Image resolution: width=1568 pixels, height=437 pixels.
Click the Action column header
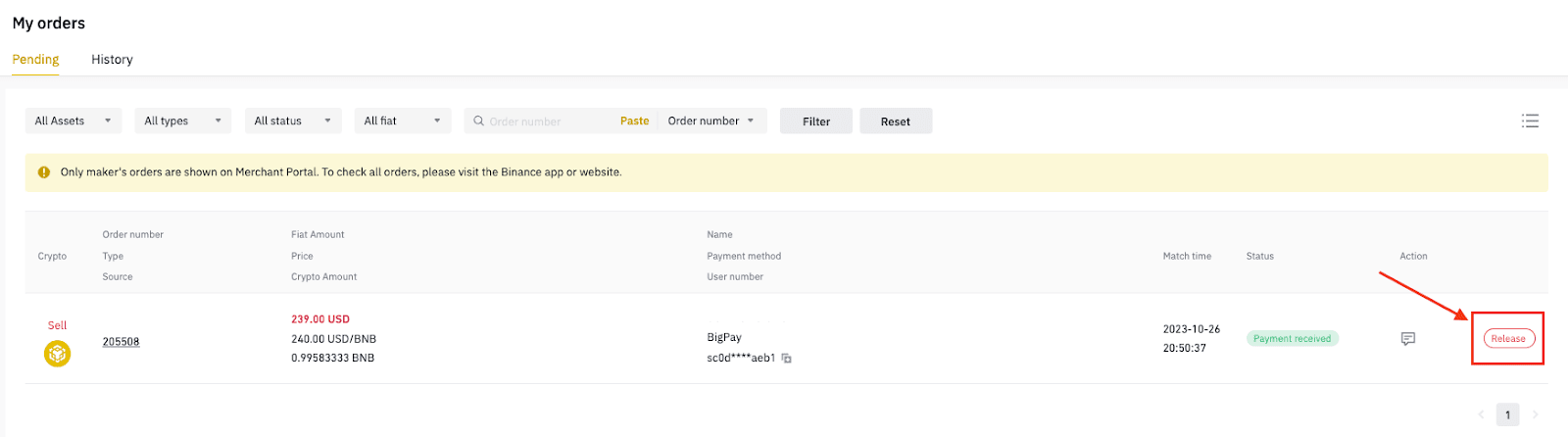(1413, 256)
